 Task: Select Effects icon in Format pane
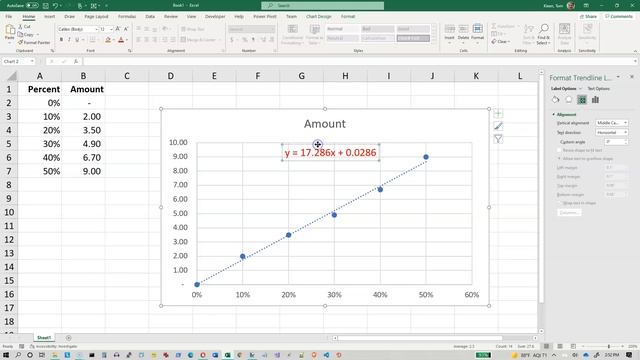pos(569,100)
